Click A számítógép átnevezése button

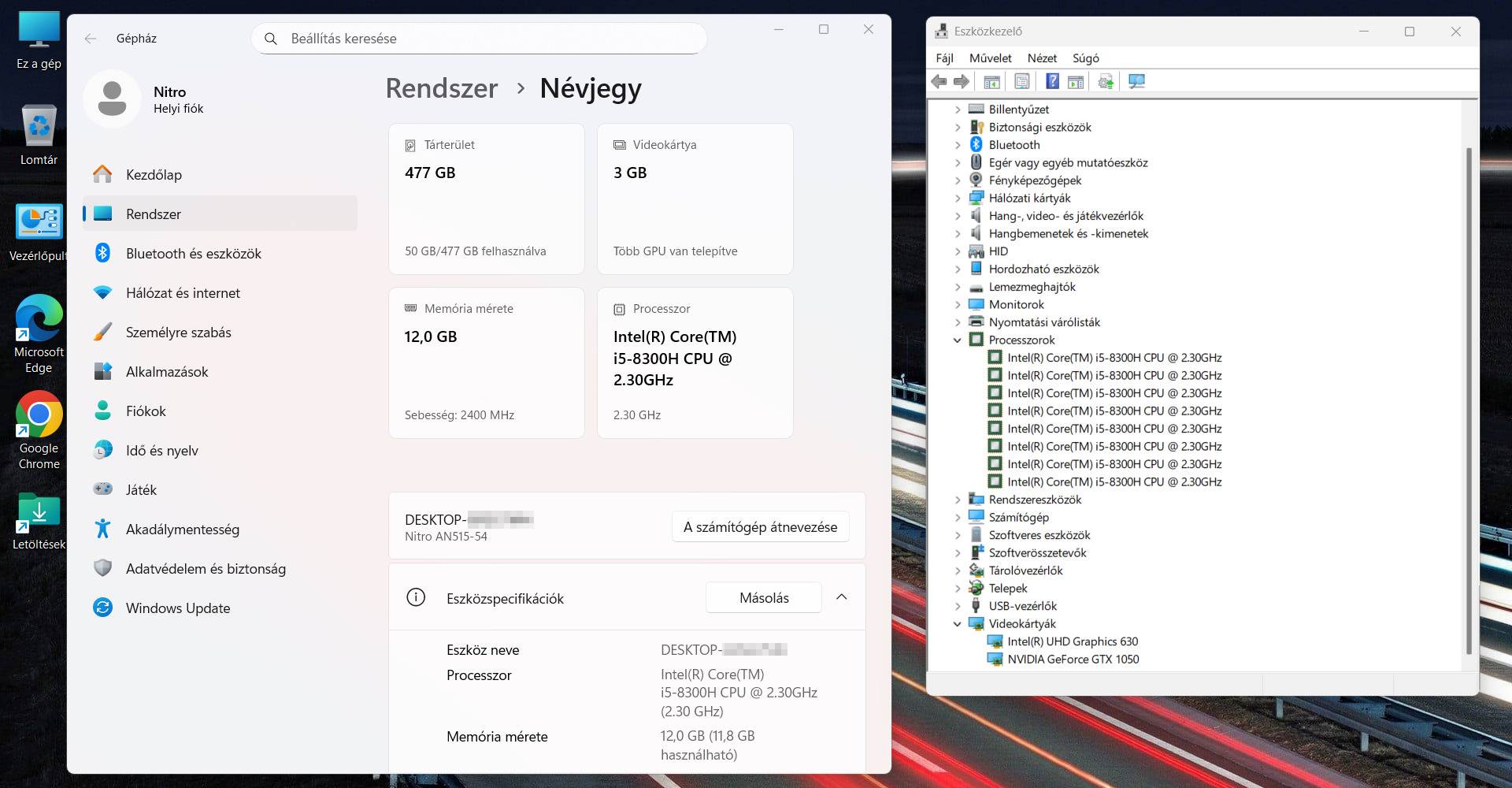pyautogui.click(x=760, y=527)
